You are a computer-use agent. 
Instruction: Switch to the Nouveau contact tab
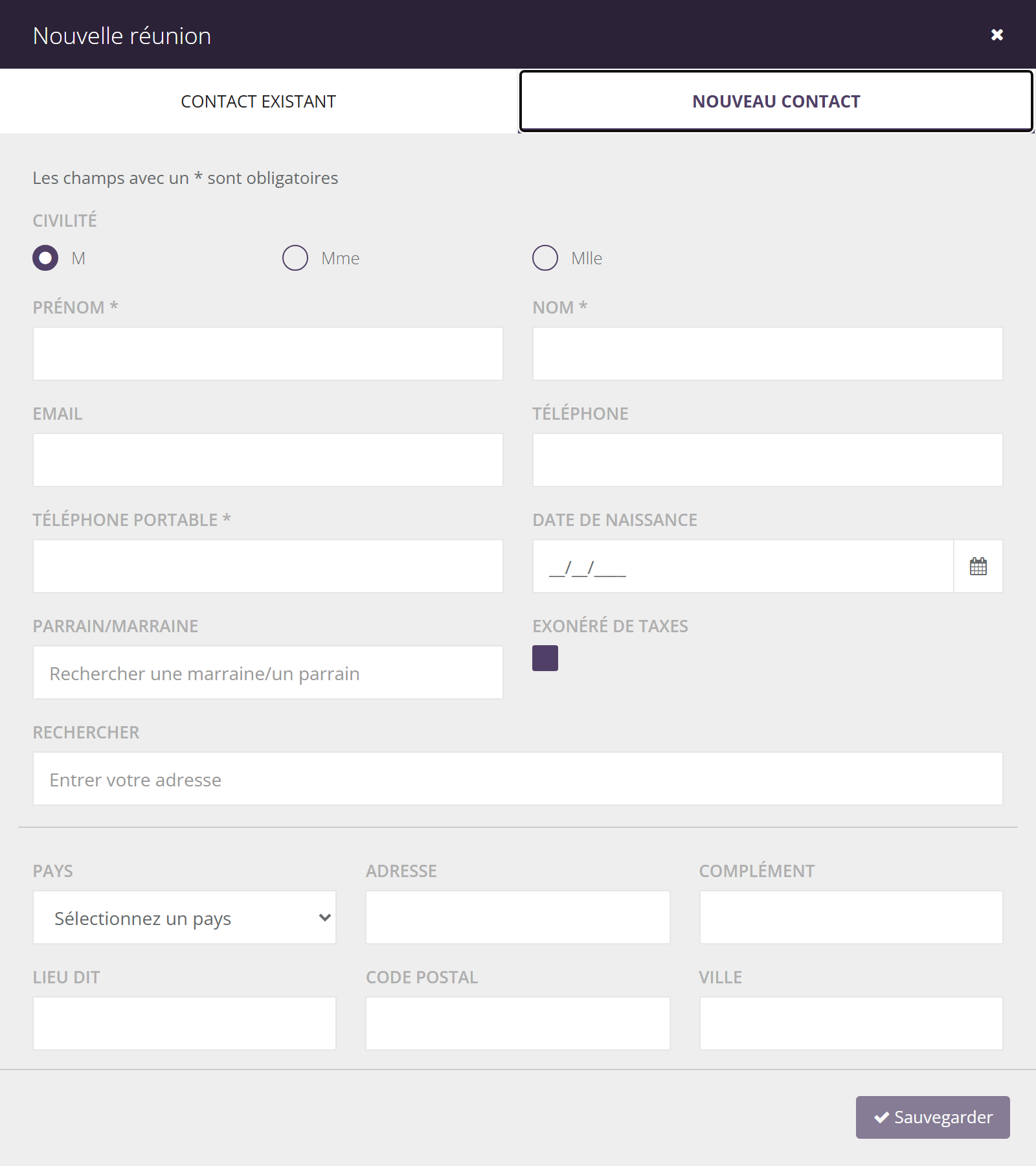point(776,101)
